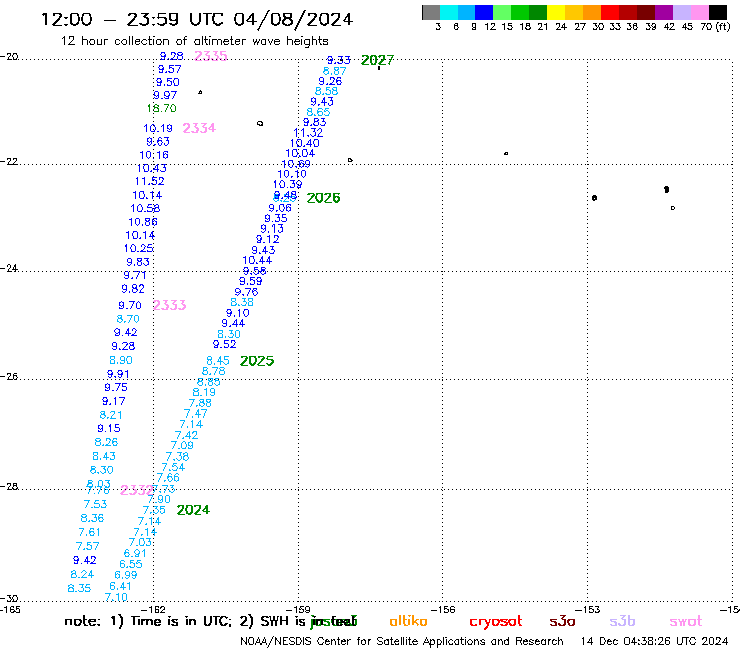740x650 pixels.
Task: Click the green 2025 time label
Action: (257, 361)
